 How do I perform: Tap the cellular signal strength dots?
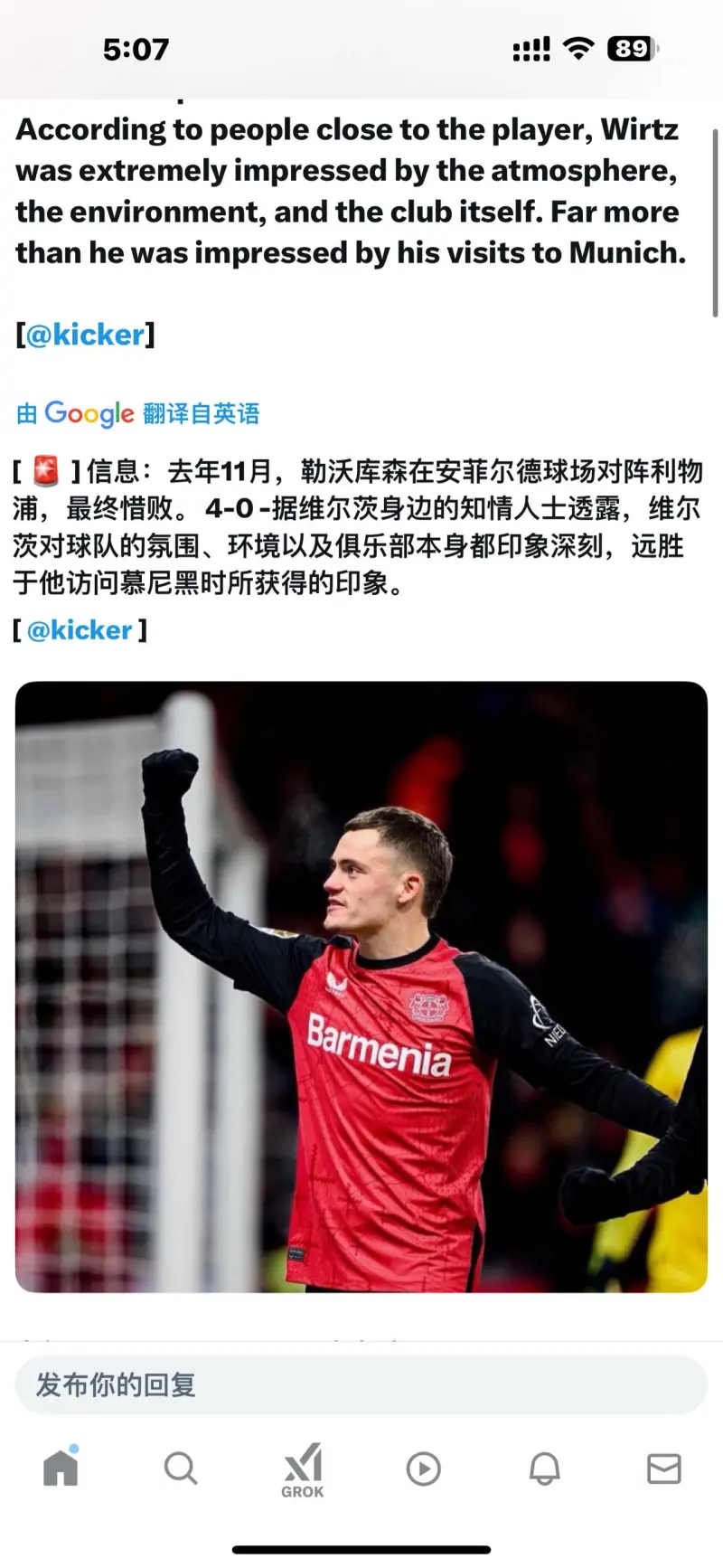tap(531, 50)
